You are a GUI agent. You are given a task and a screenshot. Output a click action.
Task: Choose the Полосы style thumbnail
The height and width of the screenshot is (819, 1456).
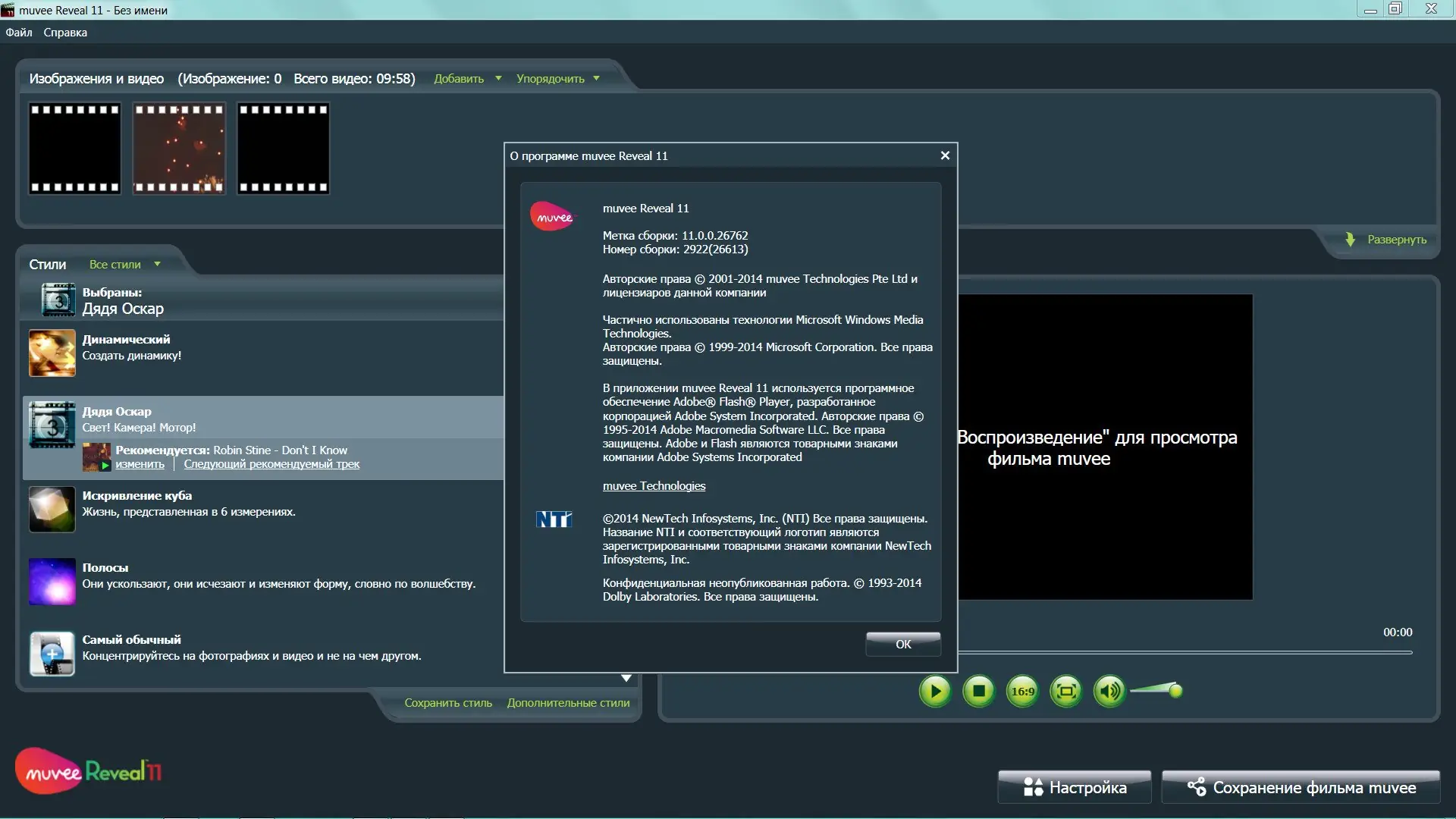[x=52, y=582]
